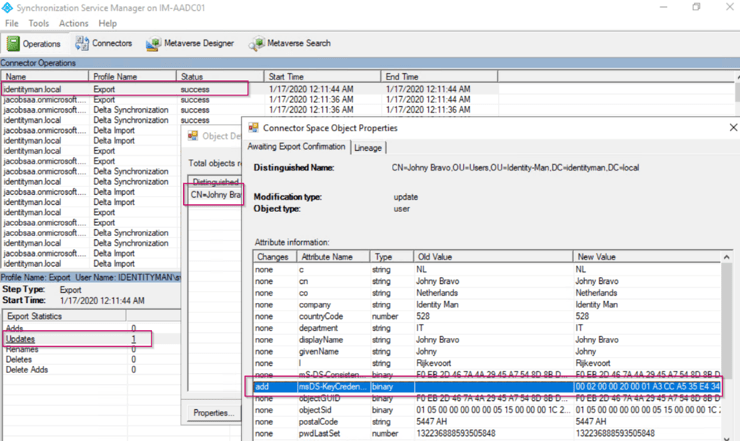Open the Help menu
Image resolution: width=740 pixels, height=441 pixels.
coord(107,23)
